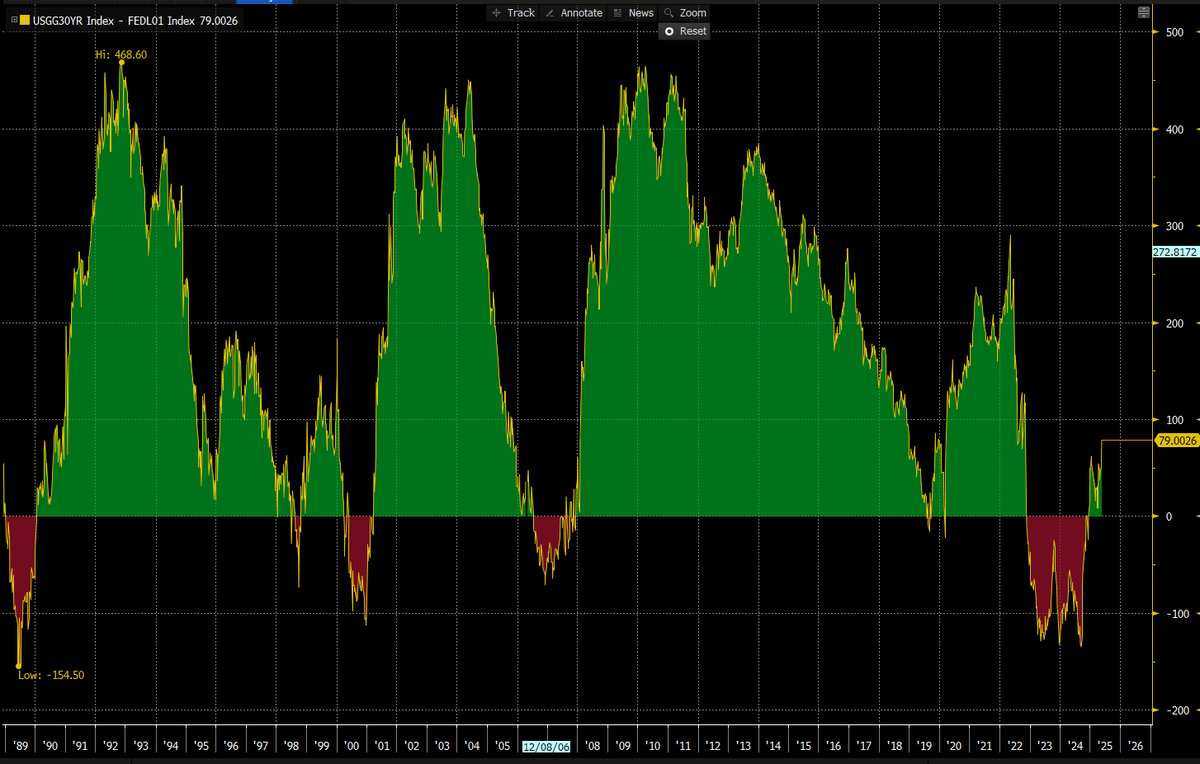
Task: Click the yellow dot at the chart low
Action: (x=18, y=665)
